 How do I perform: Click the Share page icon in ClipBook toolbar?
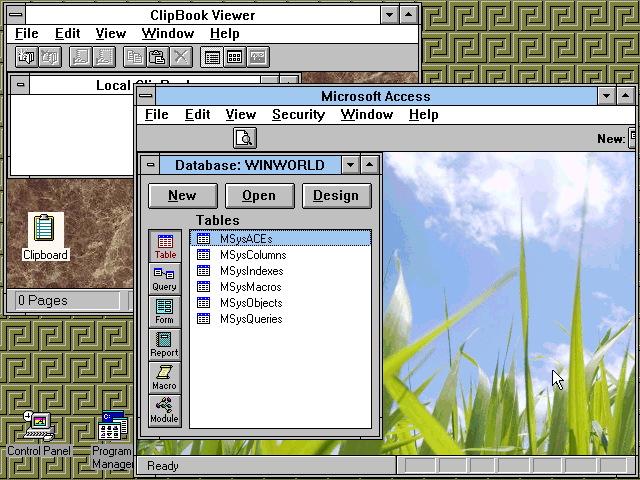80,57
